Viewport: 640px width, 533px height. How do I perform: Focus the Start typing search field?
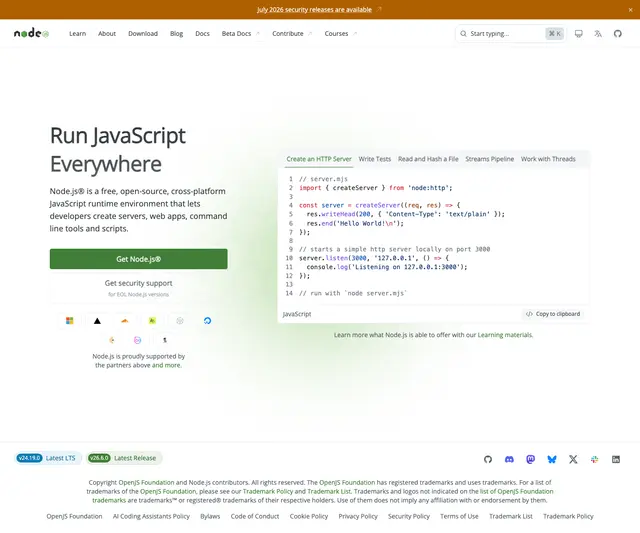510,33
